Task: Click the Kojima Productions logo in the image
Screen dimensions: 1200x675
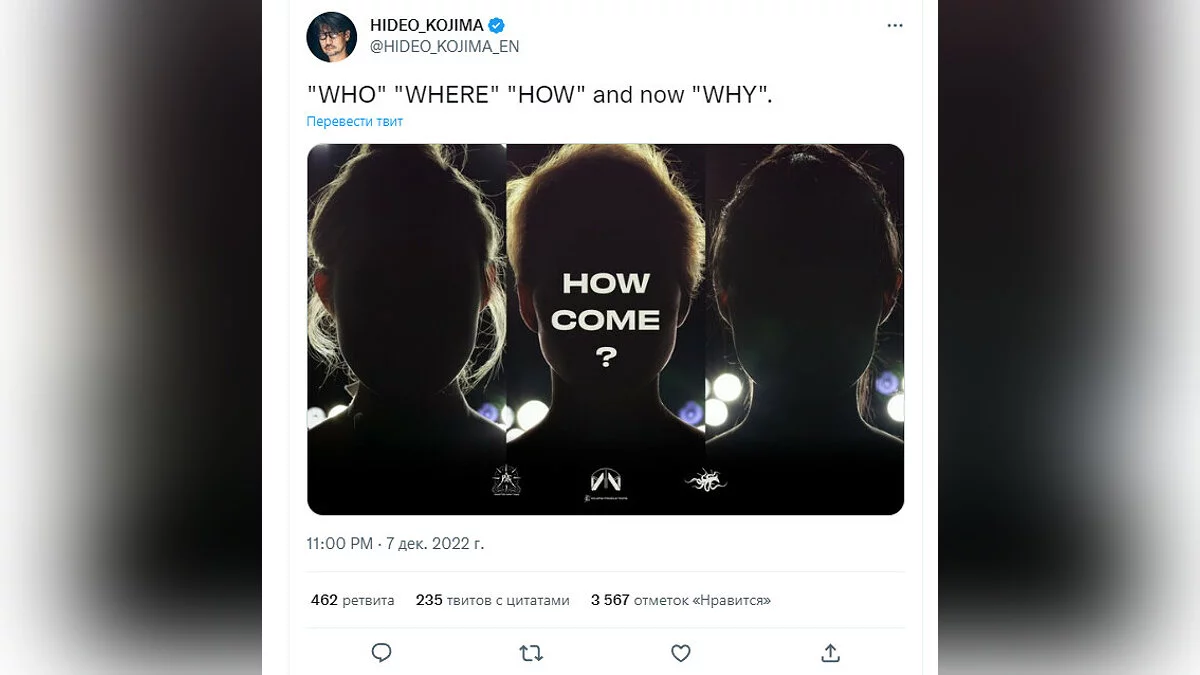Action: (606, 482)
